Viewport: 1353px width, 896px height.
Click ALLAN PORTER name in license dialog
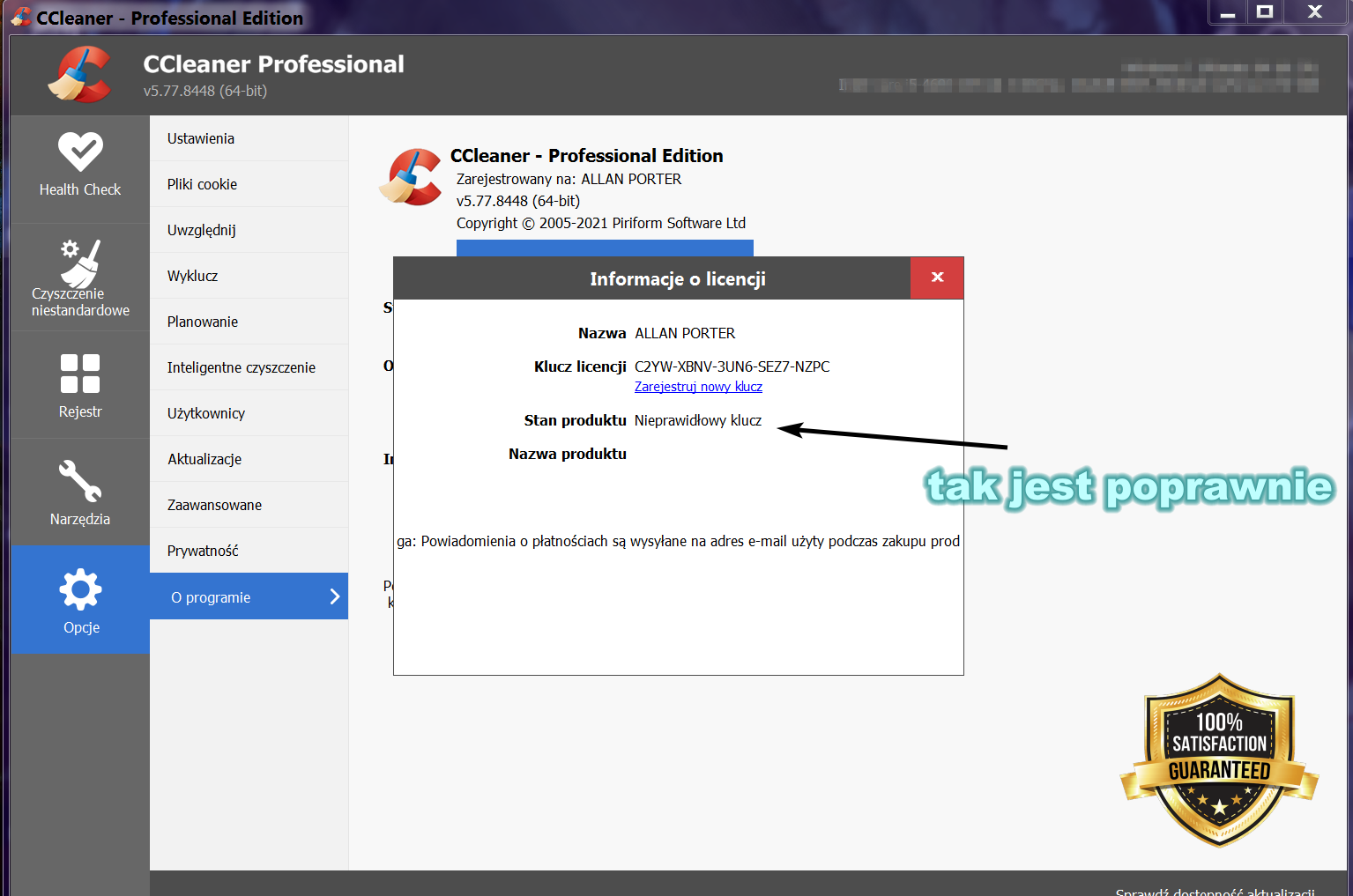coord(685,333)
